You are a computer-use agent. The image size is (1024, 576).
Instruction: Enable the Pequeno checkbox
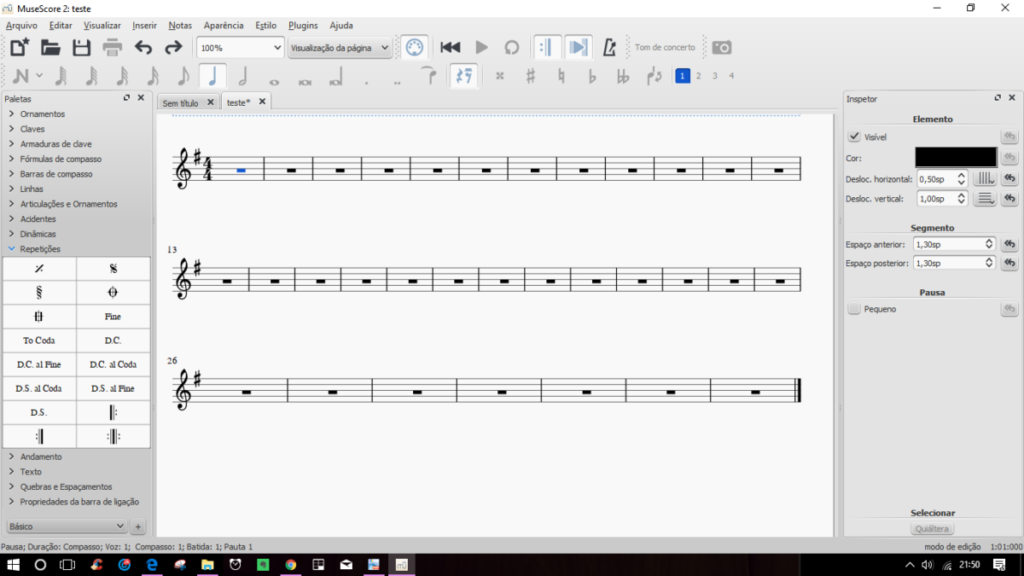[854, 310]
